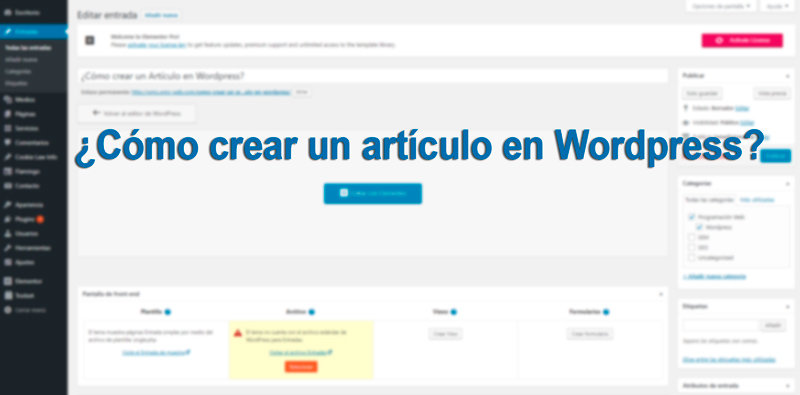
Task: Open the Escritorio dashboard icon in sidebar
Action: point(7,12)
